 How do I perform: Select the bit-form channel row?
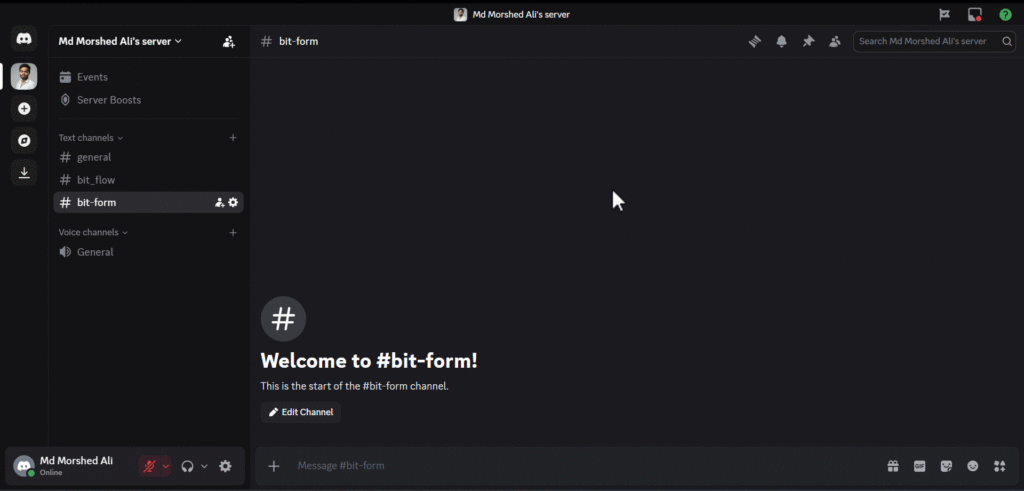148,202
